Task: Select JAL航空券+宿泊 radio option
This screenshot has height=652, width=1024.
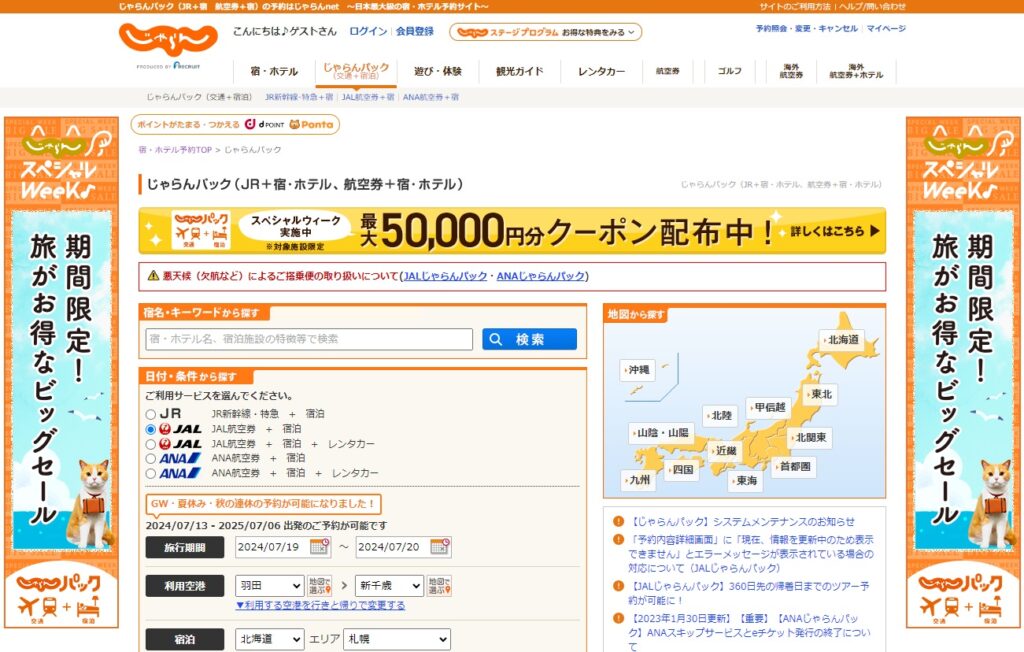Action: pyautogui.click(x=151, y=429)
